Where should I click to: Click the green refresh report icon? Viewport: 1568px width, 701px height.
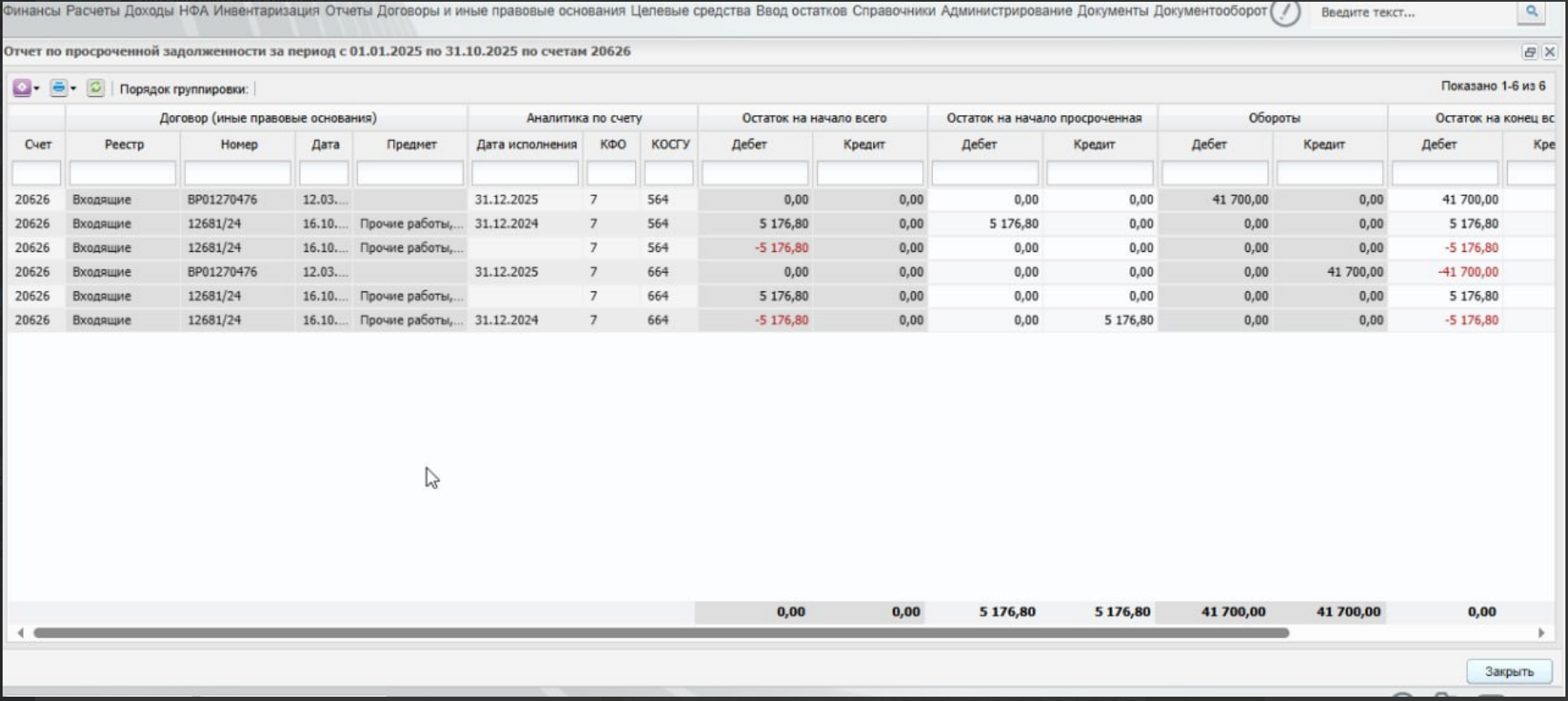coord(96,88)
